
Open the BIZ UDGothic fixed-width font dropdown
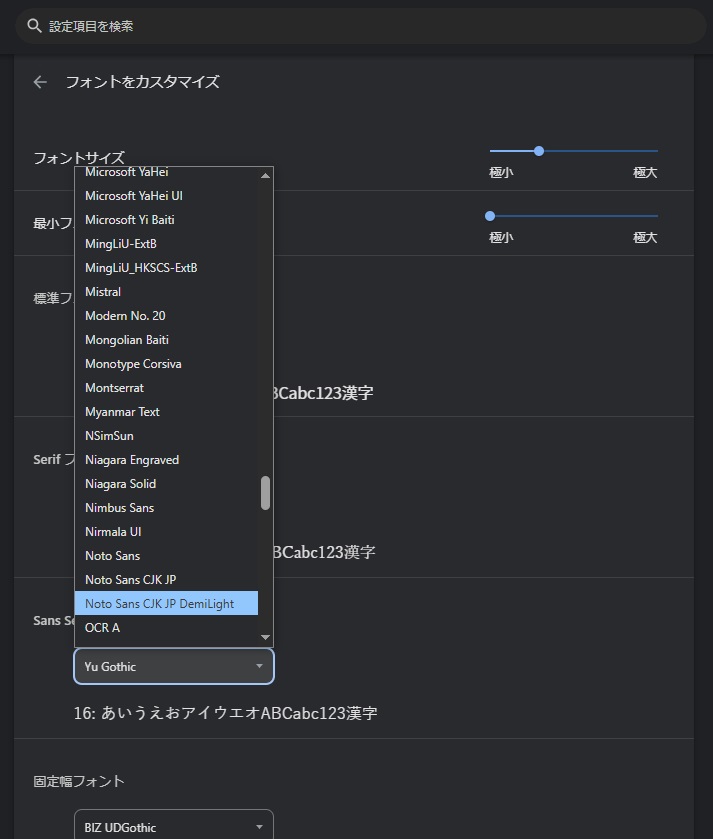174,825
